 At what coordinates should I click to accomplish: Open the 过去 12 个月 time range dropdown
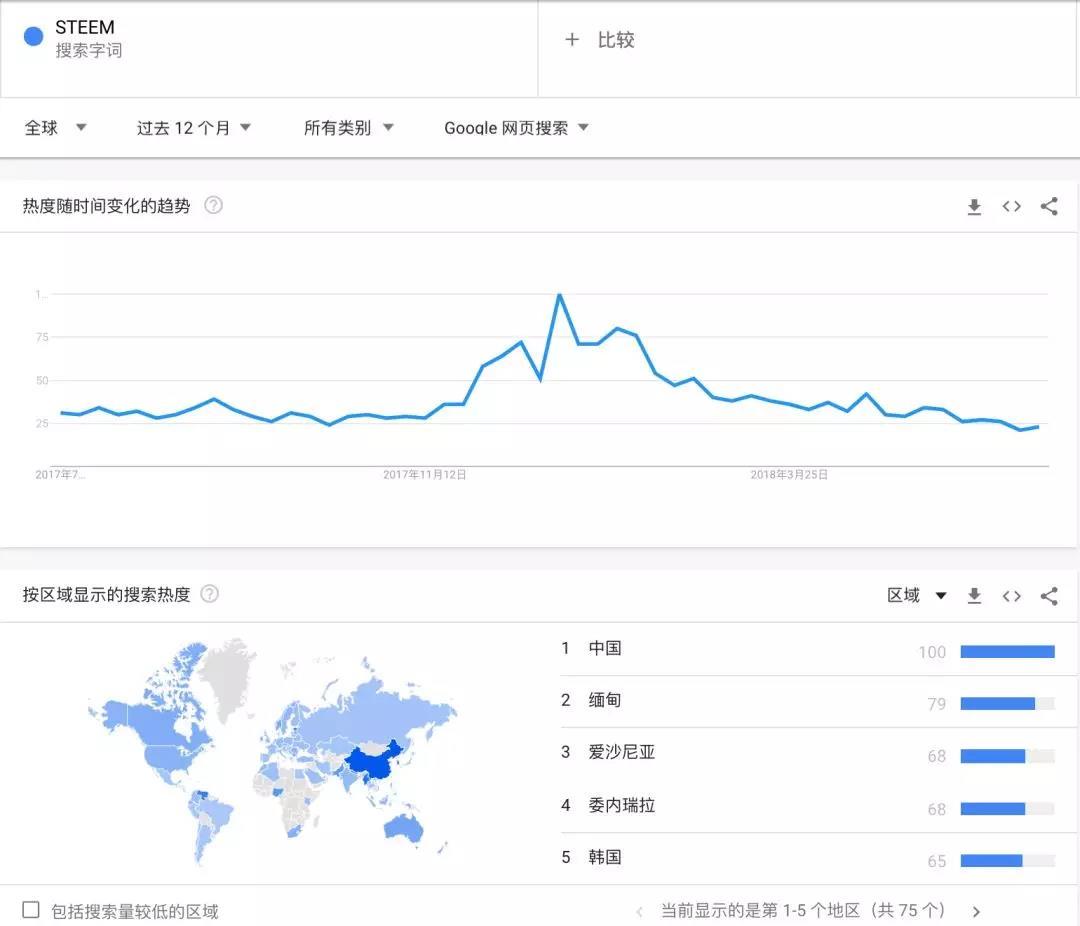pos(194,127)
